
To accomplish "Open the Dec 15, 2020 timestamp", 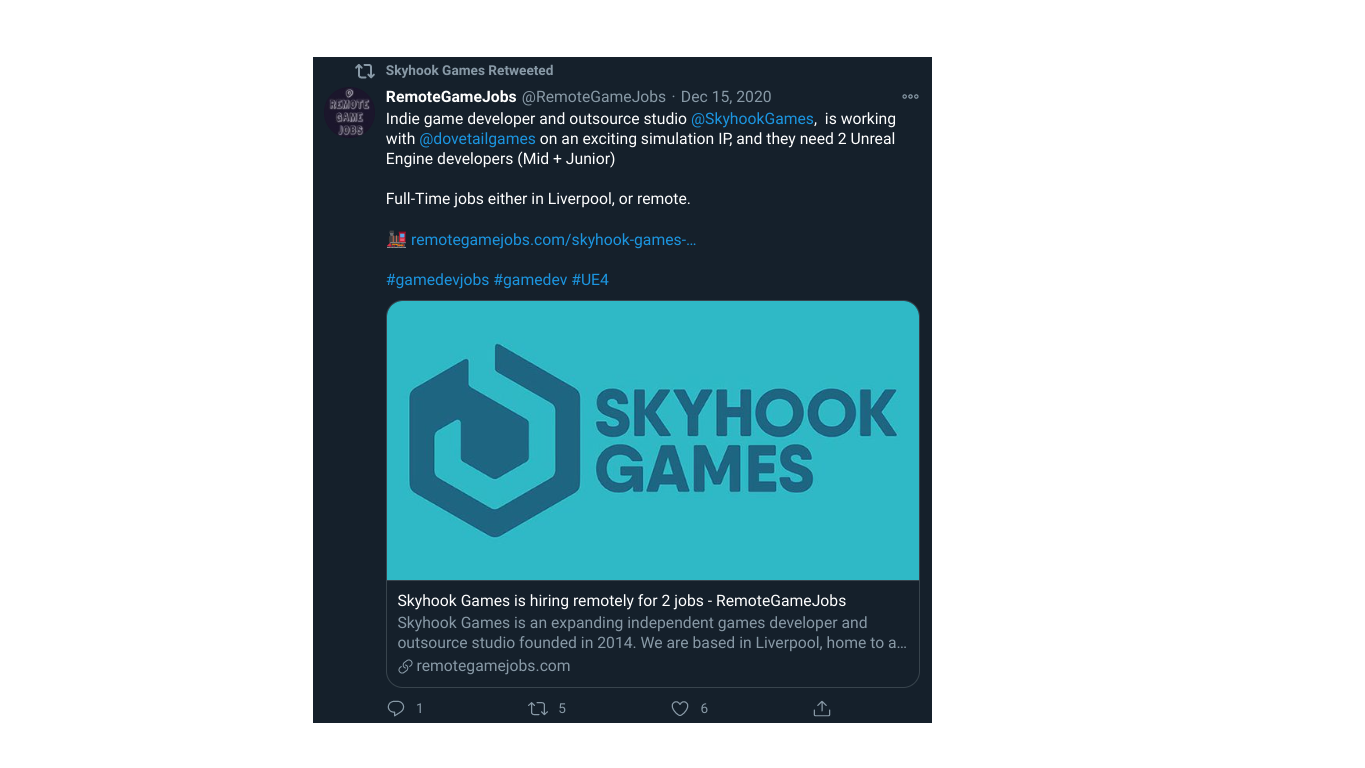I will coord(726,97).
